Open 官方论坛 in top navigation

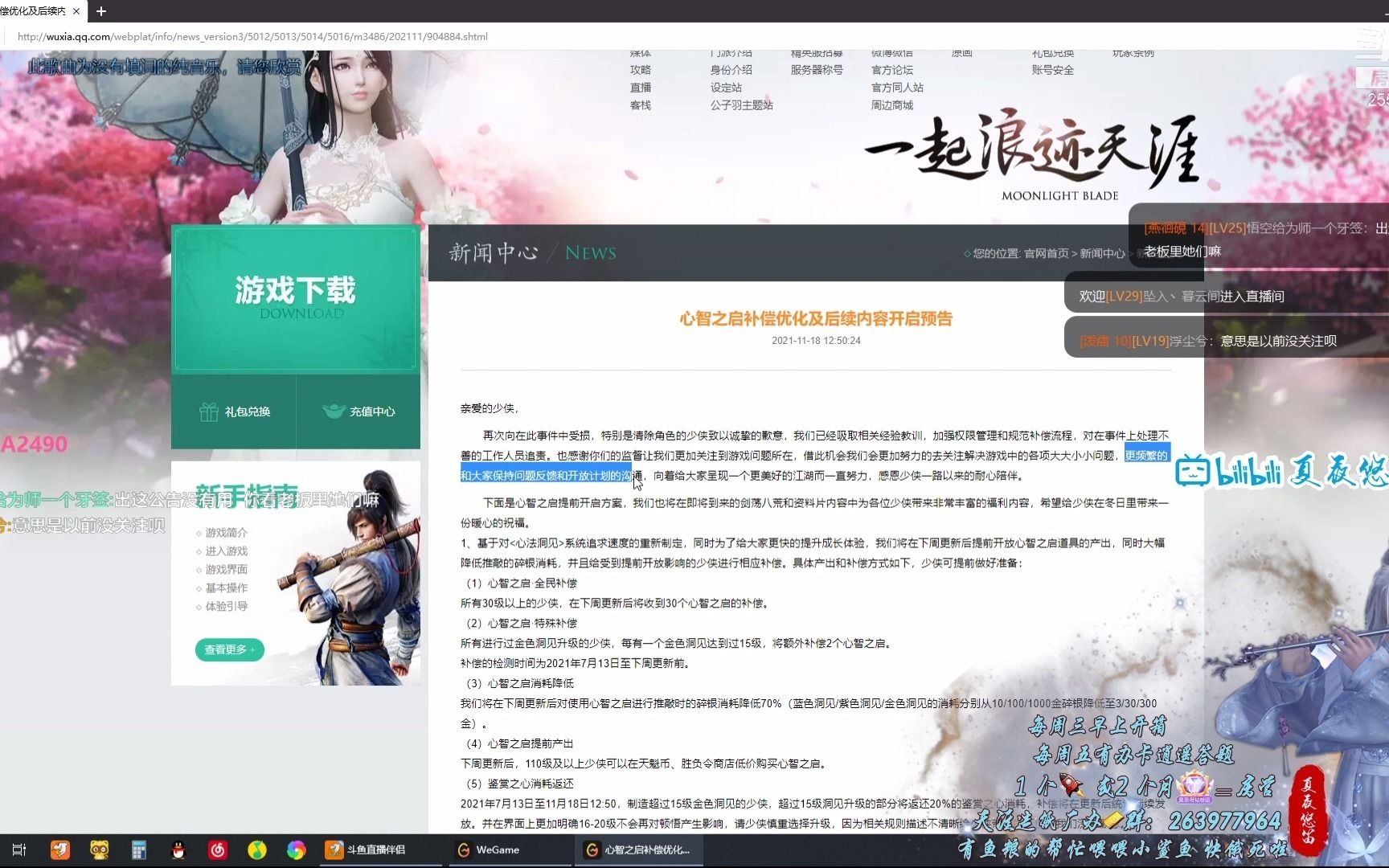click(x=892, y=70)
